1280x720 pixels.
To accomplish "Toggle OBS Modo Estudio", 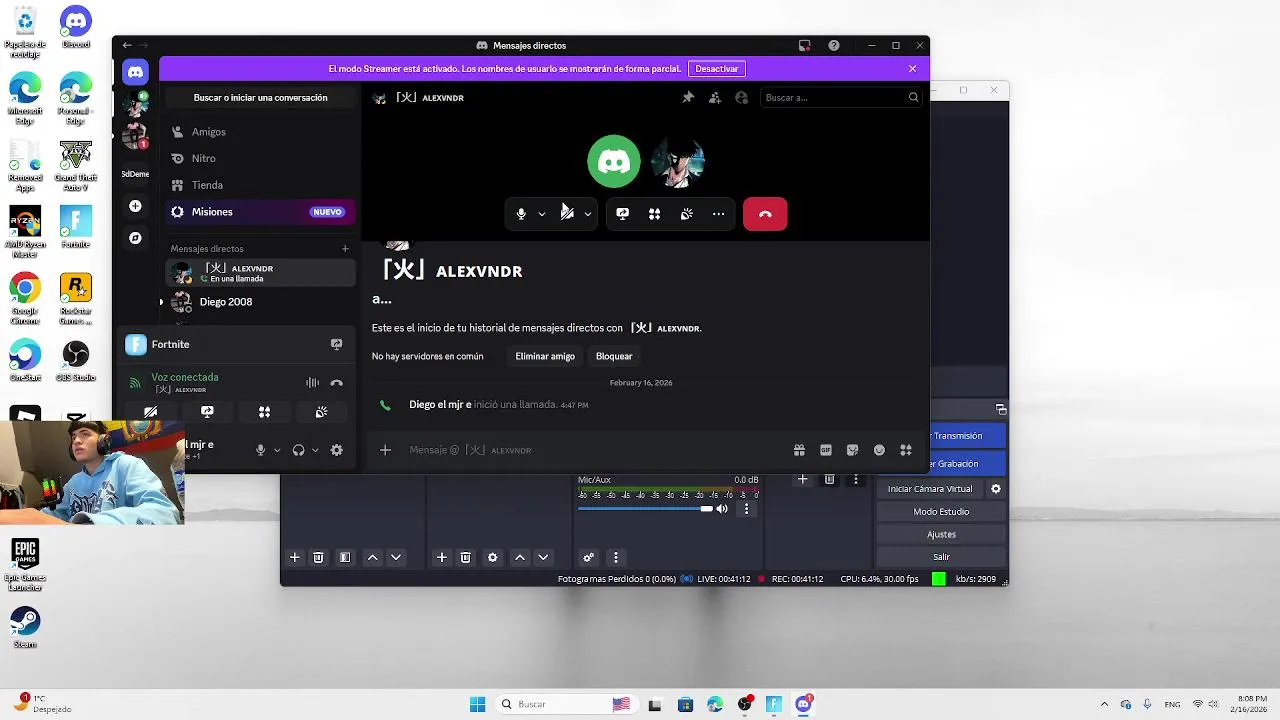I will [941, 512].
